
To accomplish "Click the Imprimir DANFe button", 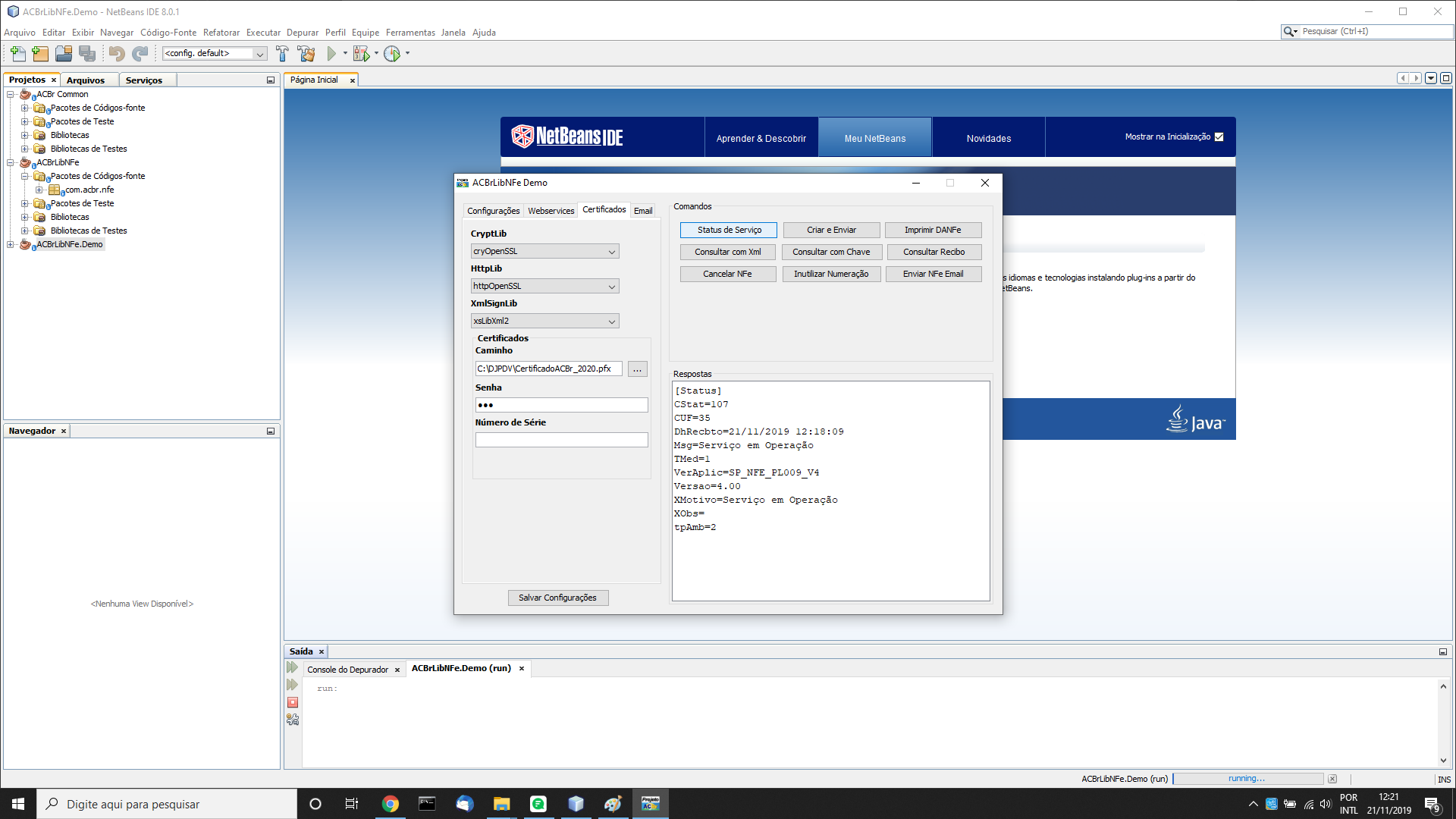I will 933,230.
